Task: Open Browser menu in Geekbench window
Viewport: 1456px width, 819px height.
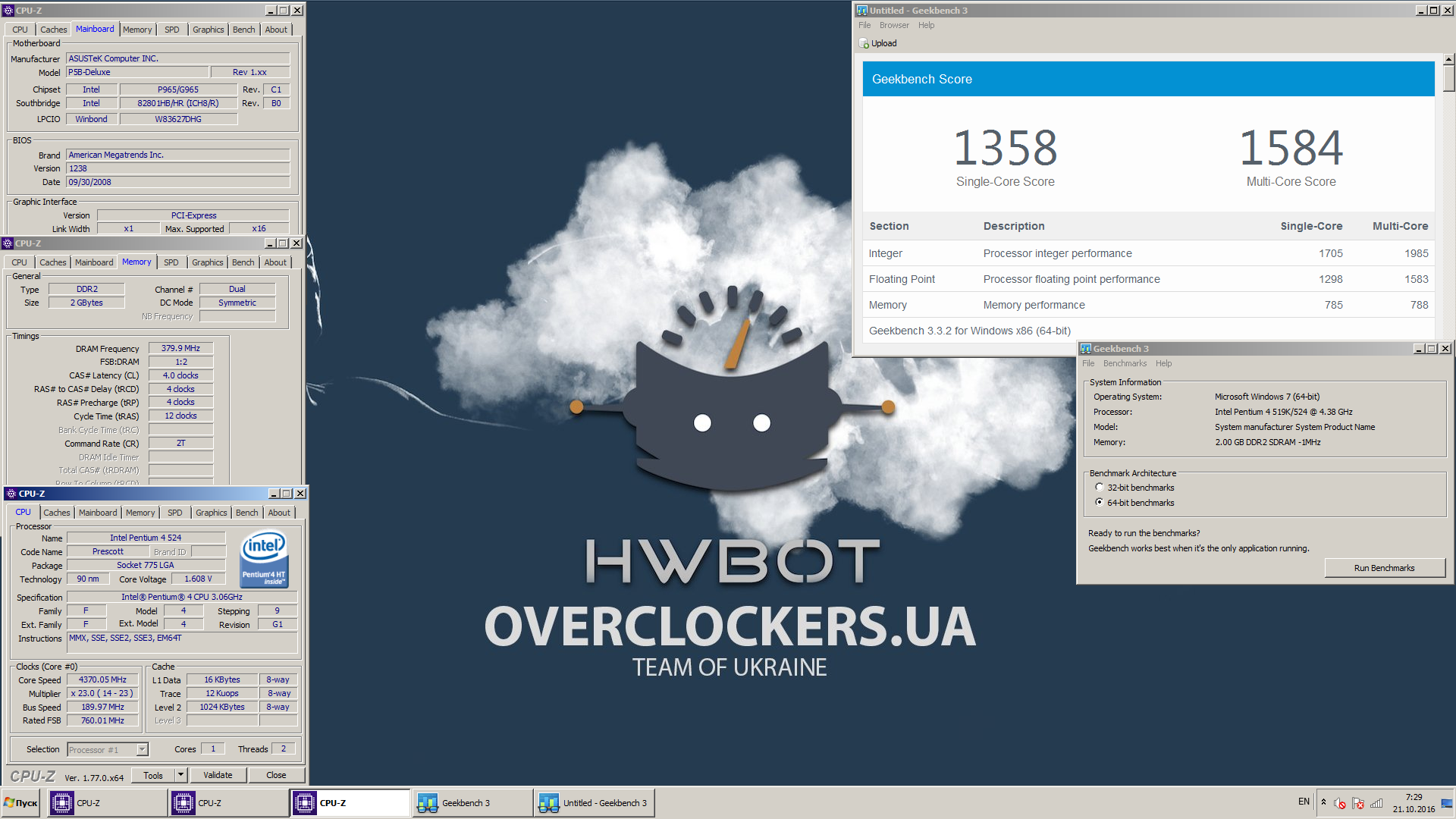Action: [894, 25]
